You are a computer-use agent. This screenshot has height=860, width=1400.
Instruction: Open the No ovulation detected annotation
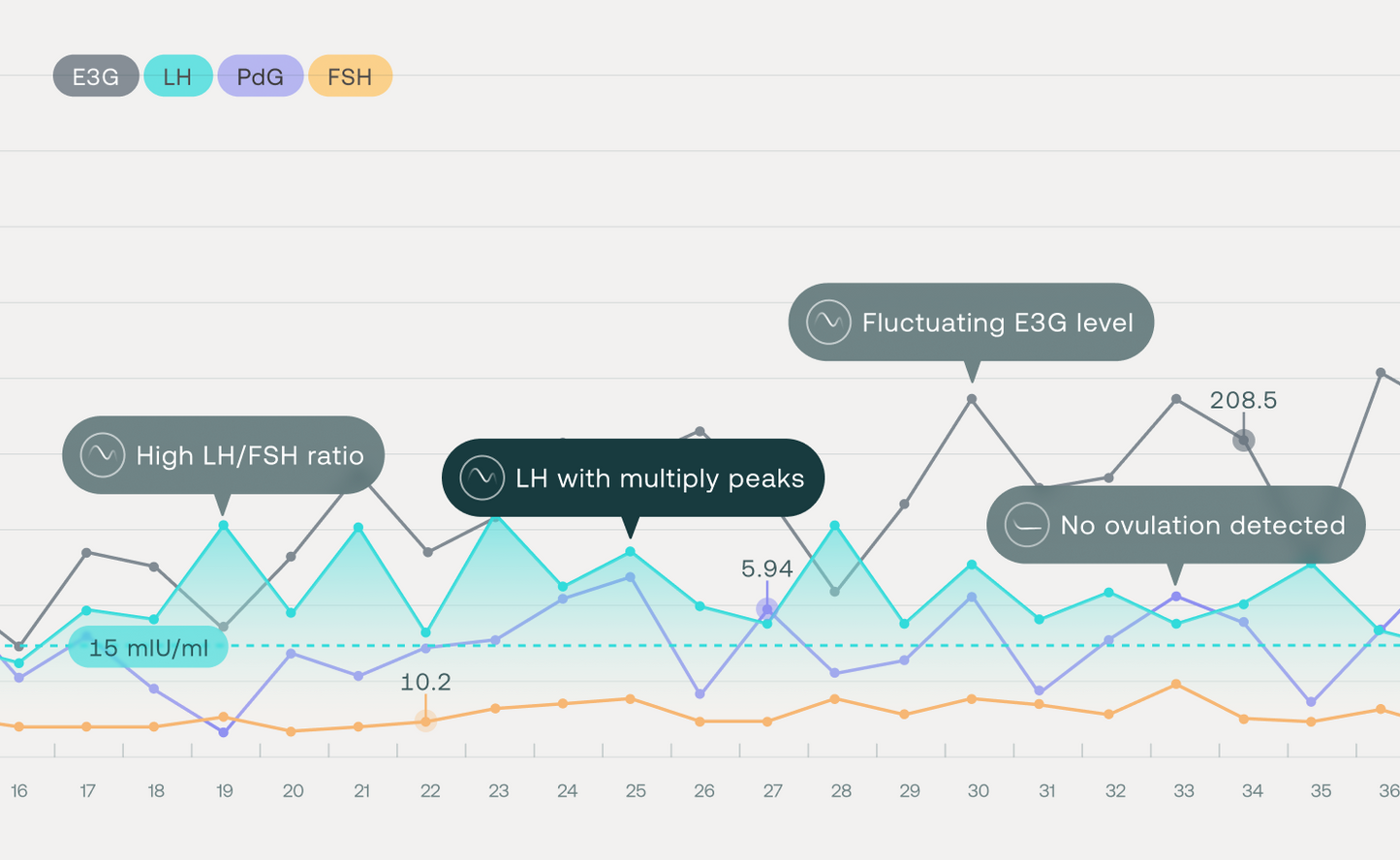click(1201, 525)
